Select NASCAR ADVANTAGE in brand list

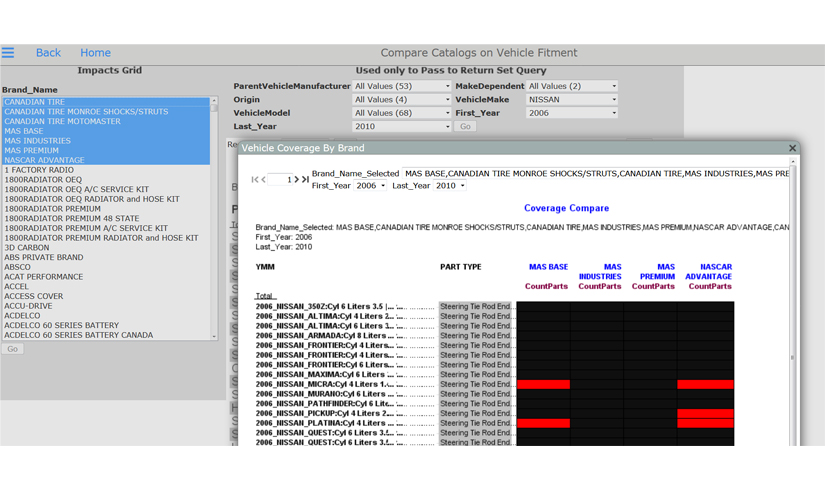[106, 160]
